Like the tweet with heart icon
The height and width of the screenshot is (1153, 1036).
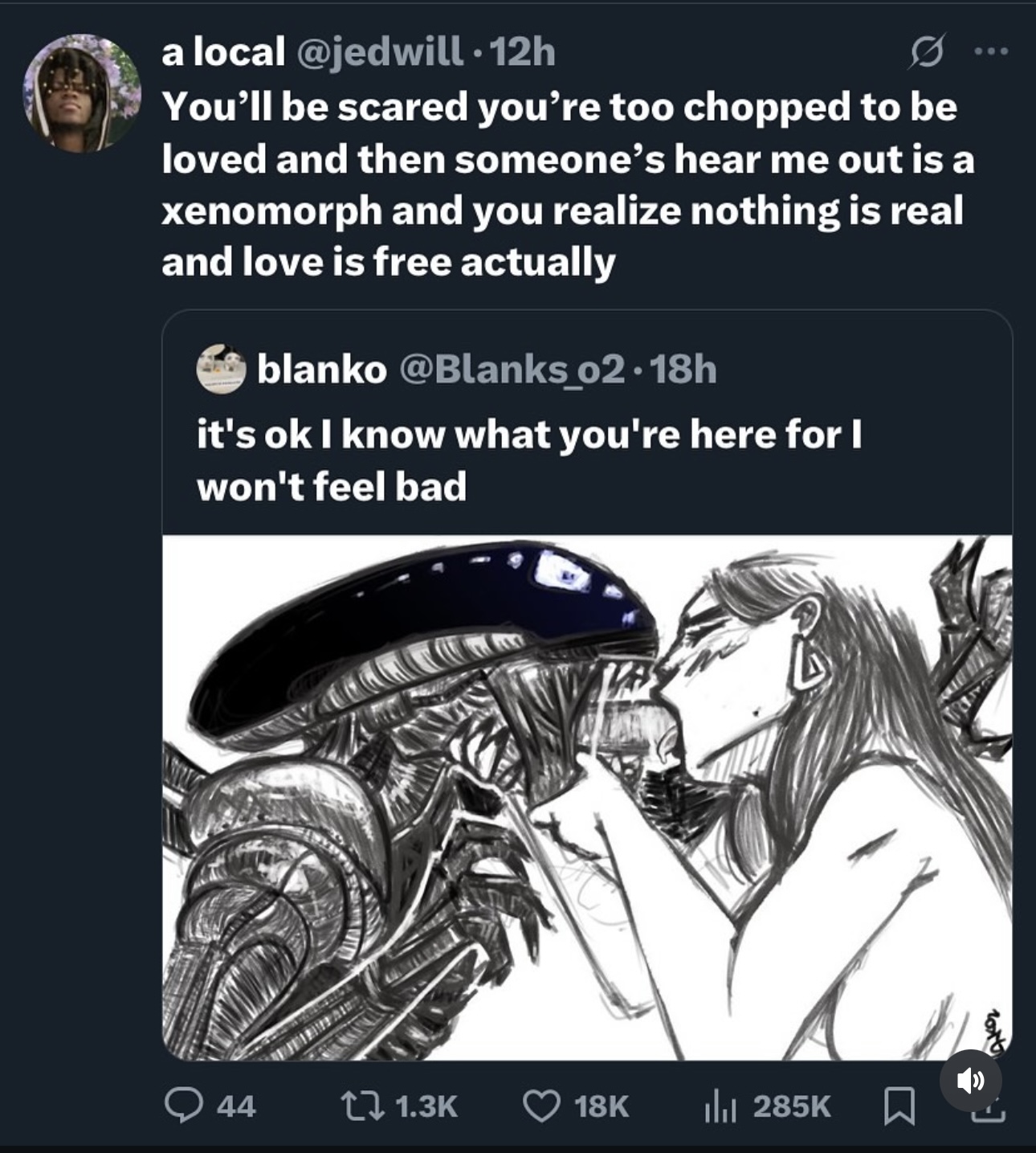click(x=542, y=1106)
